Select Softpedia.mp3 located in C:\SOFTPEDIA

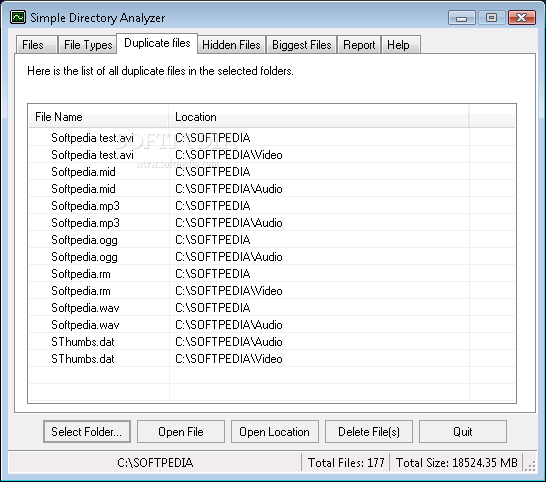pos(272,205)
